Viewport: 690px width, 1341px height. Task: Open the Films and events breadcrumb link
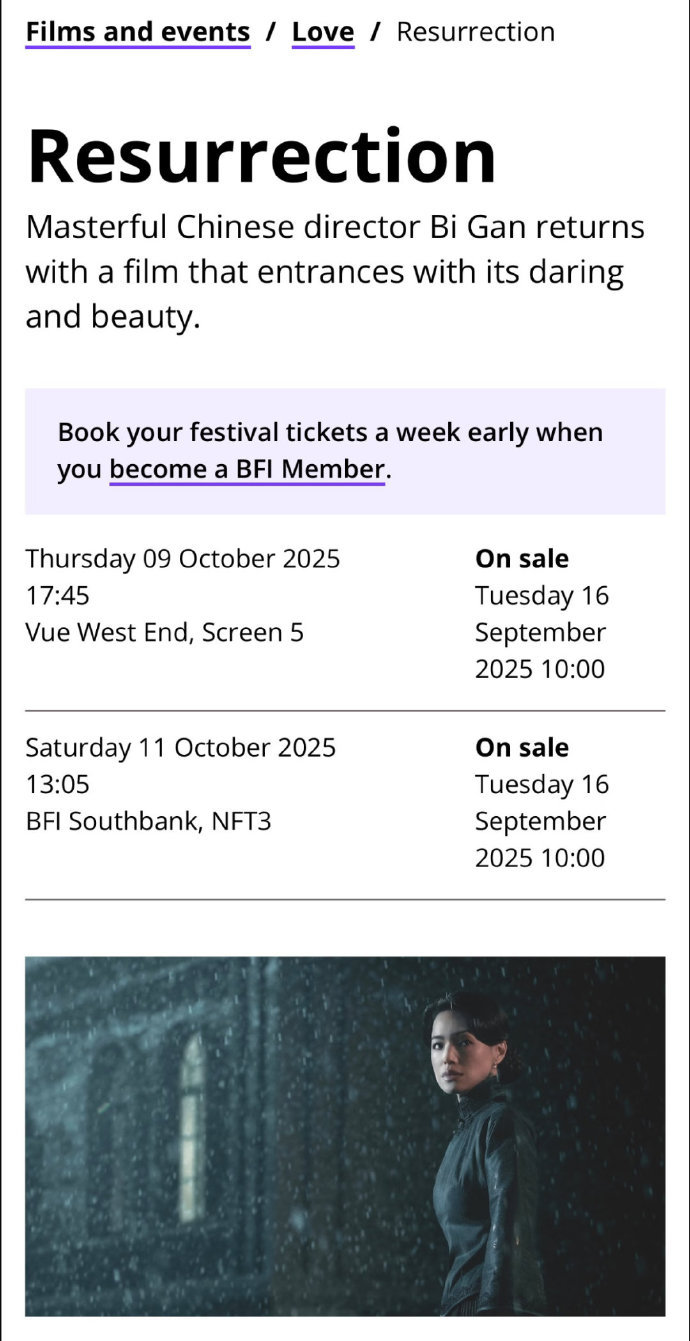click(x=138, y=32)
